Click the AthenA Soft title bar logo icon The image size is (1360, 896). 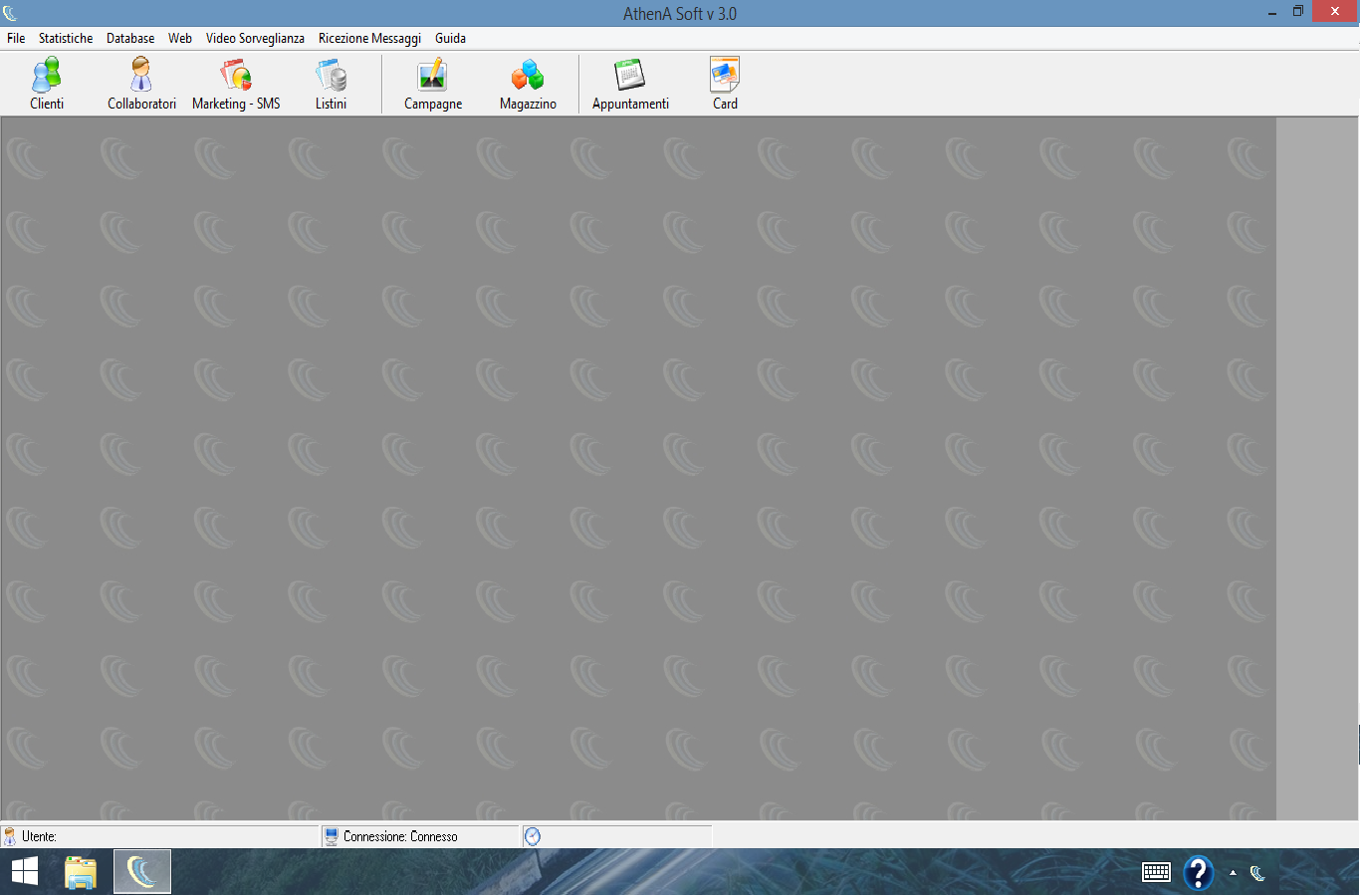10,13
